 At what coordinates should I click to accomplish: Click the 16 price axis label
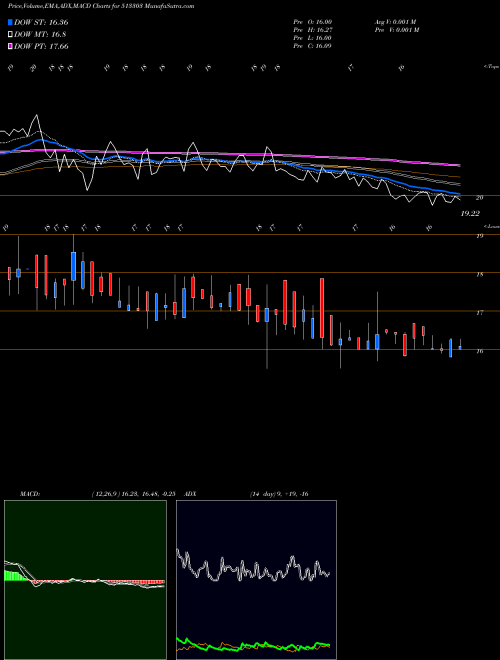tap(479, 351)
